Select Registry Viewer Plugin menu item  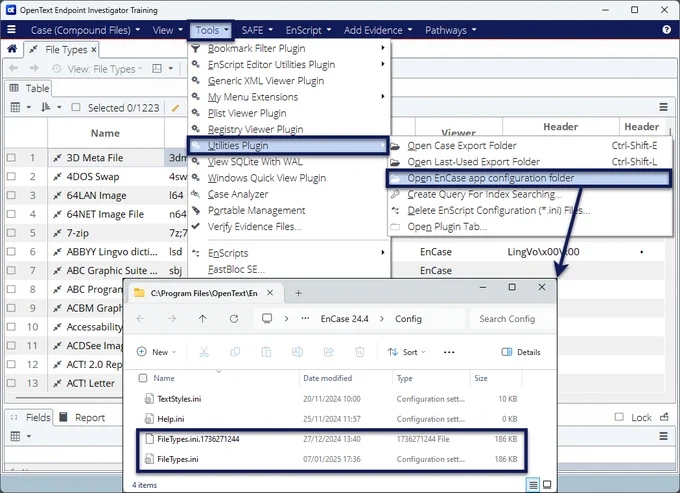click(x=289, y=129)
